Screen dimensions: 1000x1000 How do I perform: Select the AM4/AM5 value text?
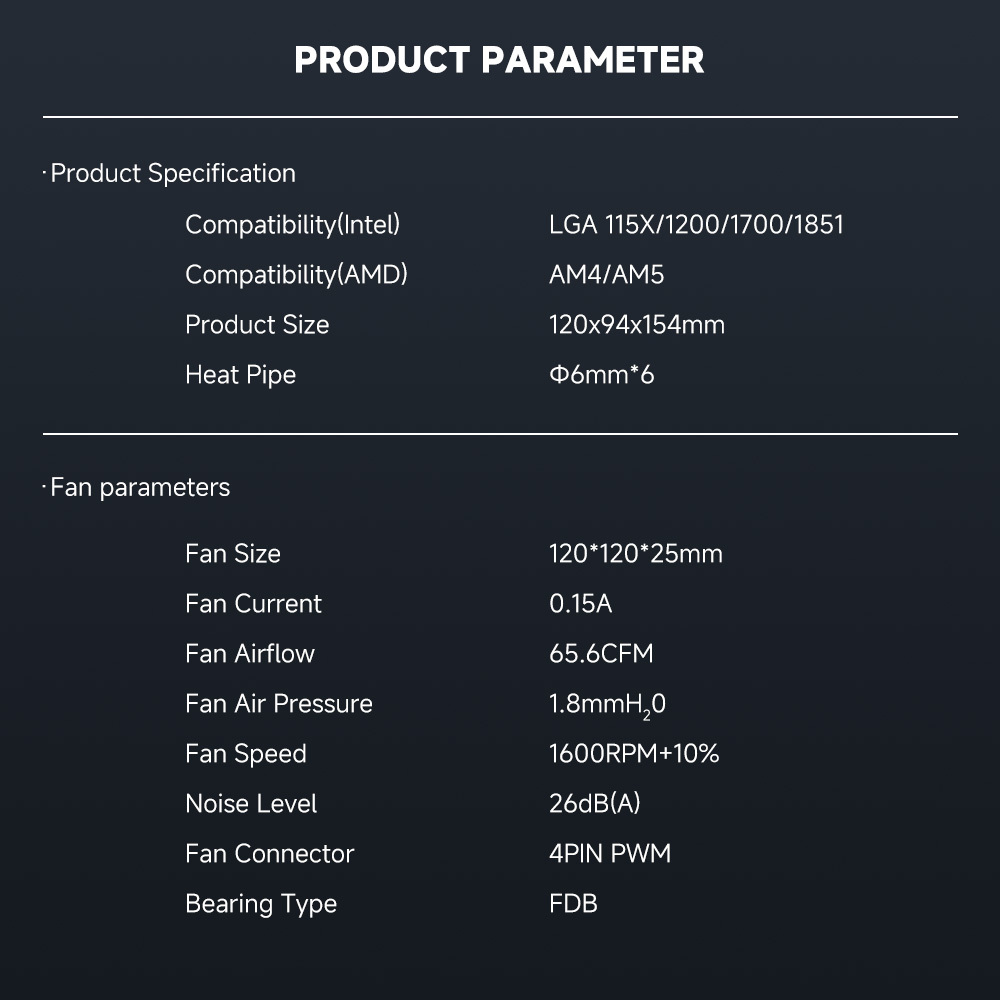coord(606,274)
